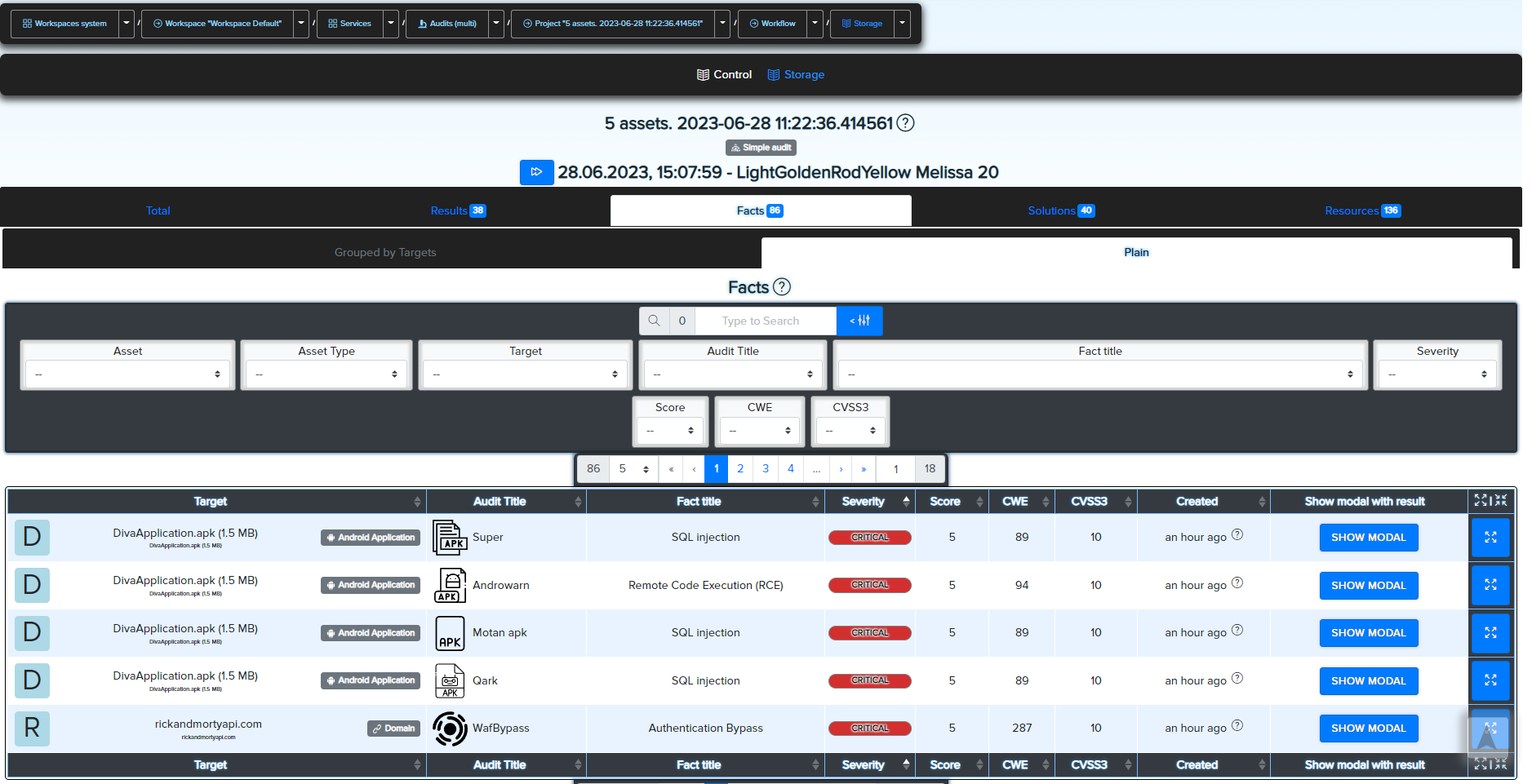This screenshot has width=1532, height=784.
Task: Click the page number input field
Action: [895, 469]
